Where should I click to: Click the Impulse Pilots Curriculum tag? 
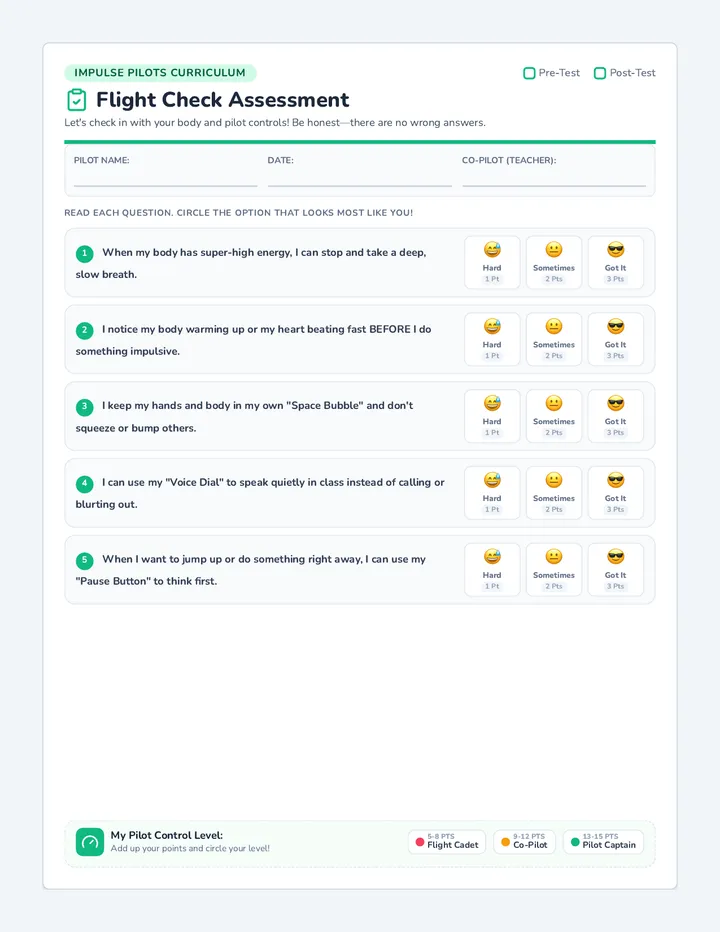point(160,73)
